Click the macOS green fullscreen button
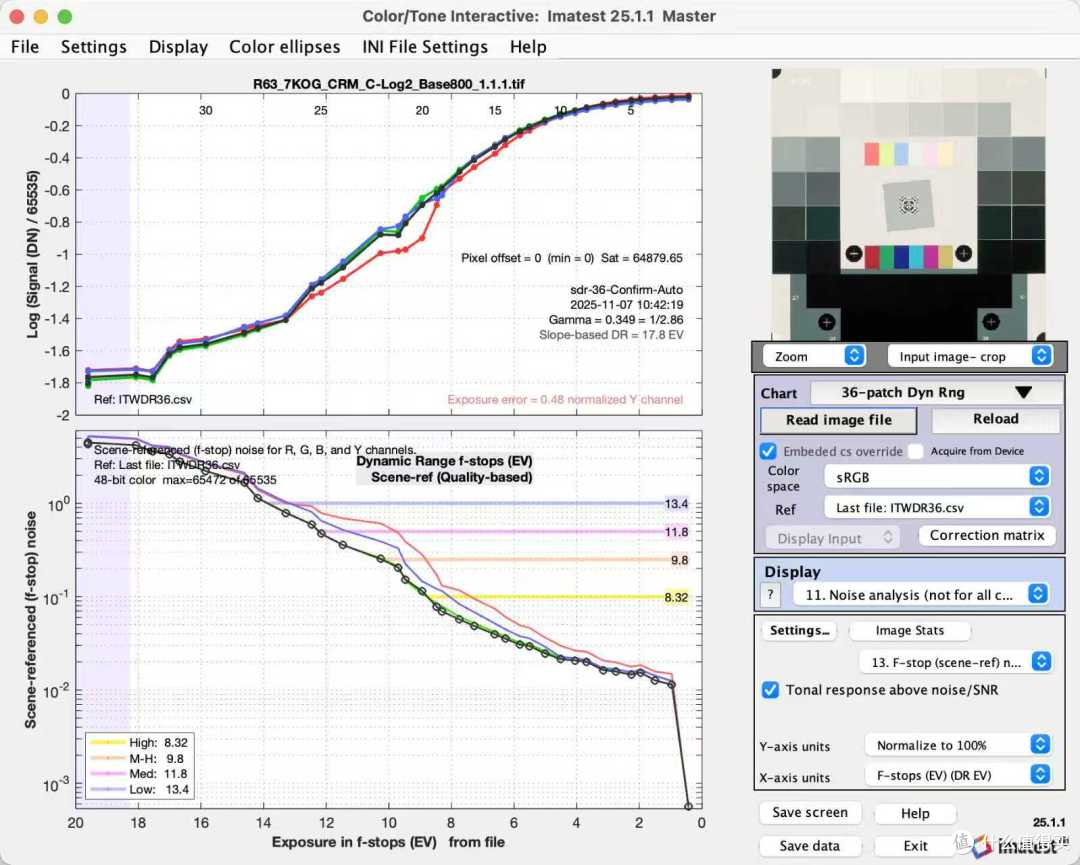The width and height of the screenshot is (1080, 865). point(64,17)
